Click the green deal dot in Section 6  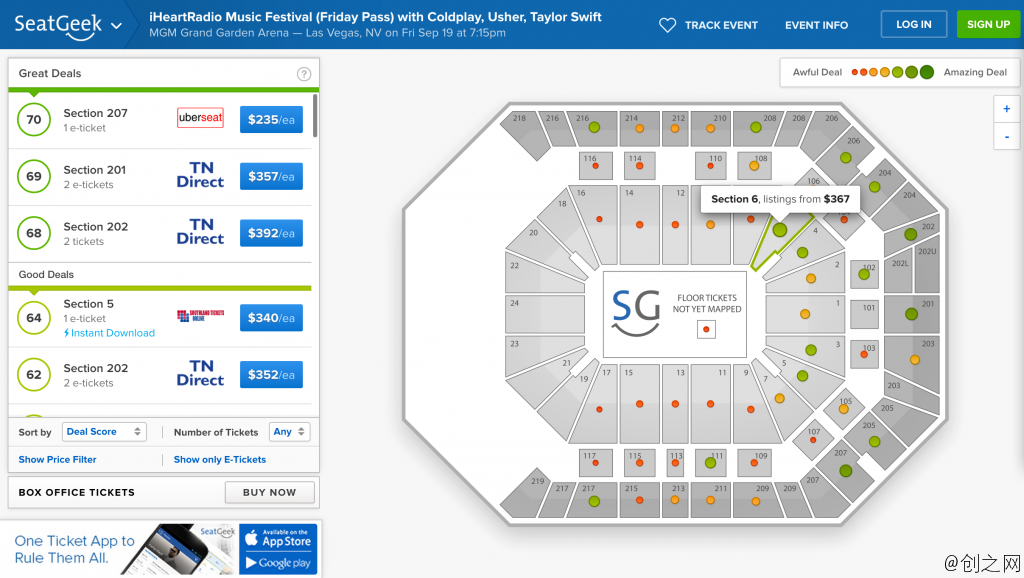pyautogui.click(x=780, y=230)
